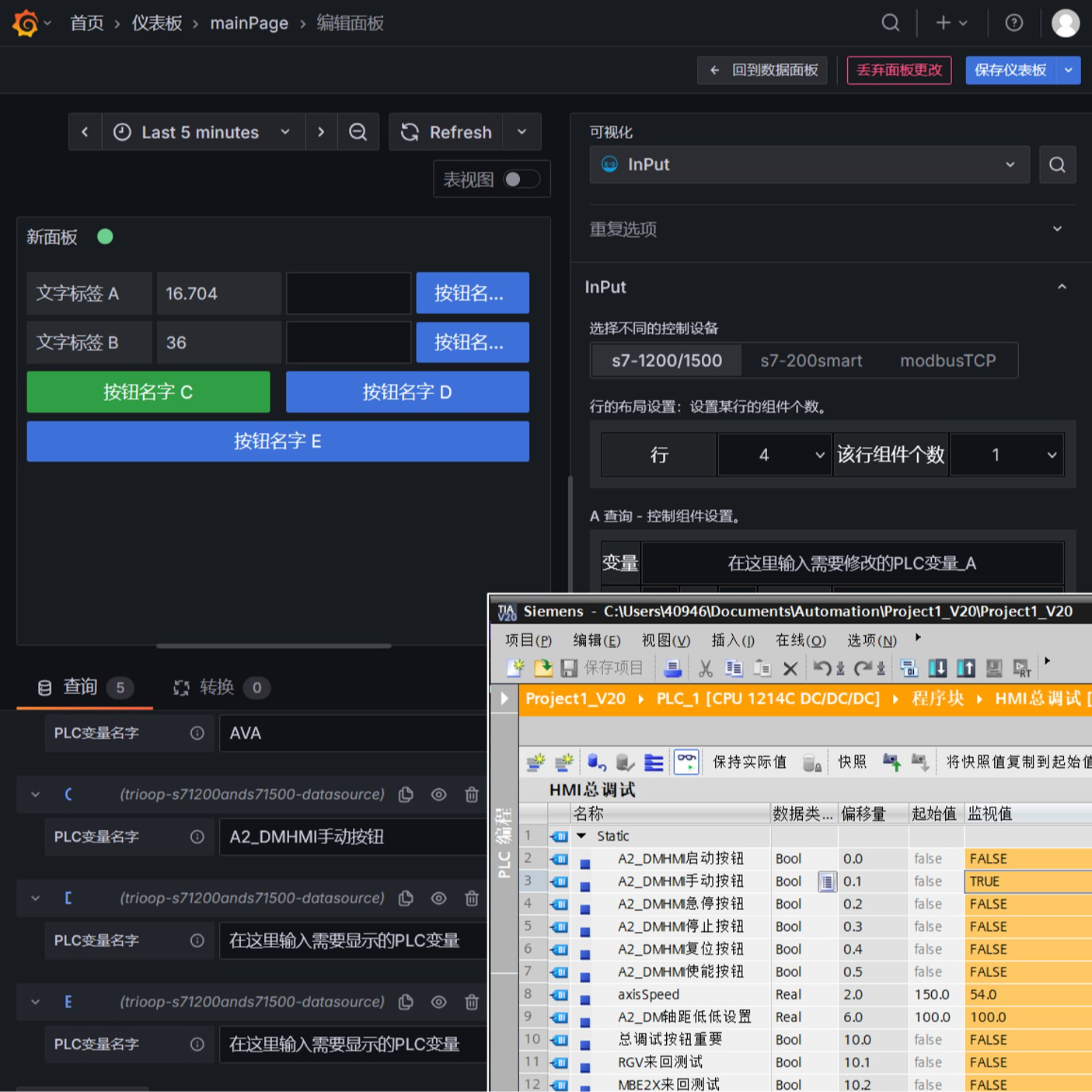Image resolution: width=1092 pixels, height=1092 pixels.
Task: Print using Siemens toolbar printer icon
Action: point(673,668)
